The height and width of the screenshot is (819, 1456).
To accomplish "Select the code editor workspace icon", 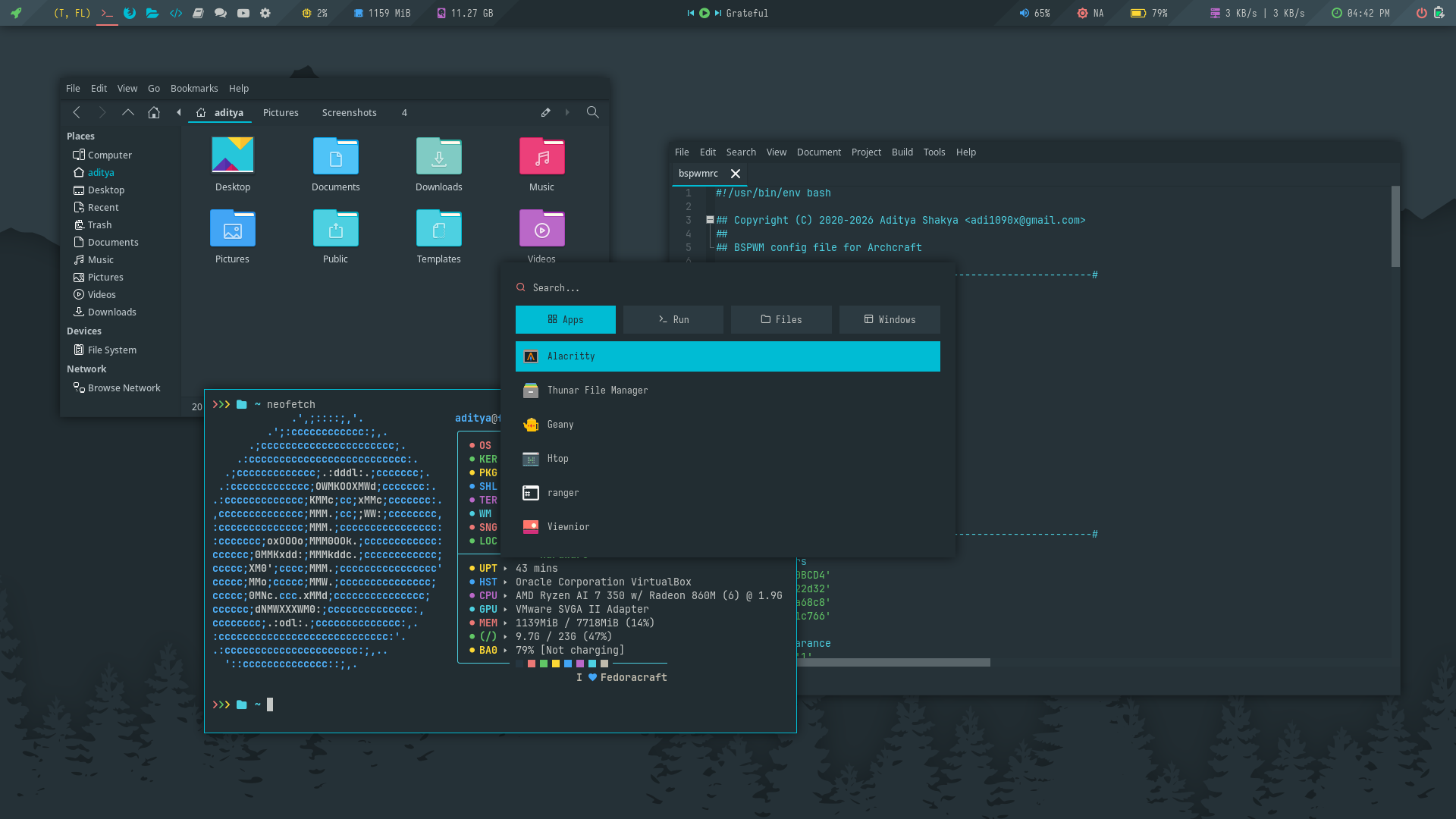I will tap(176, 13).
